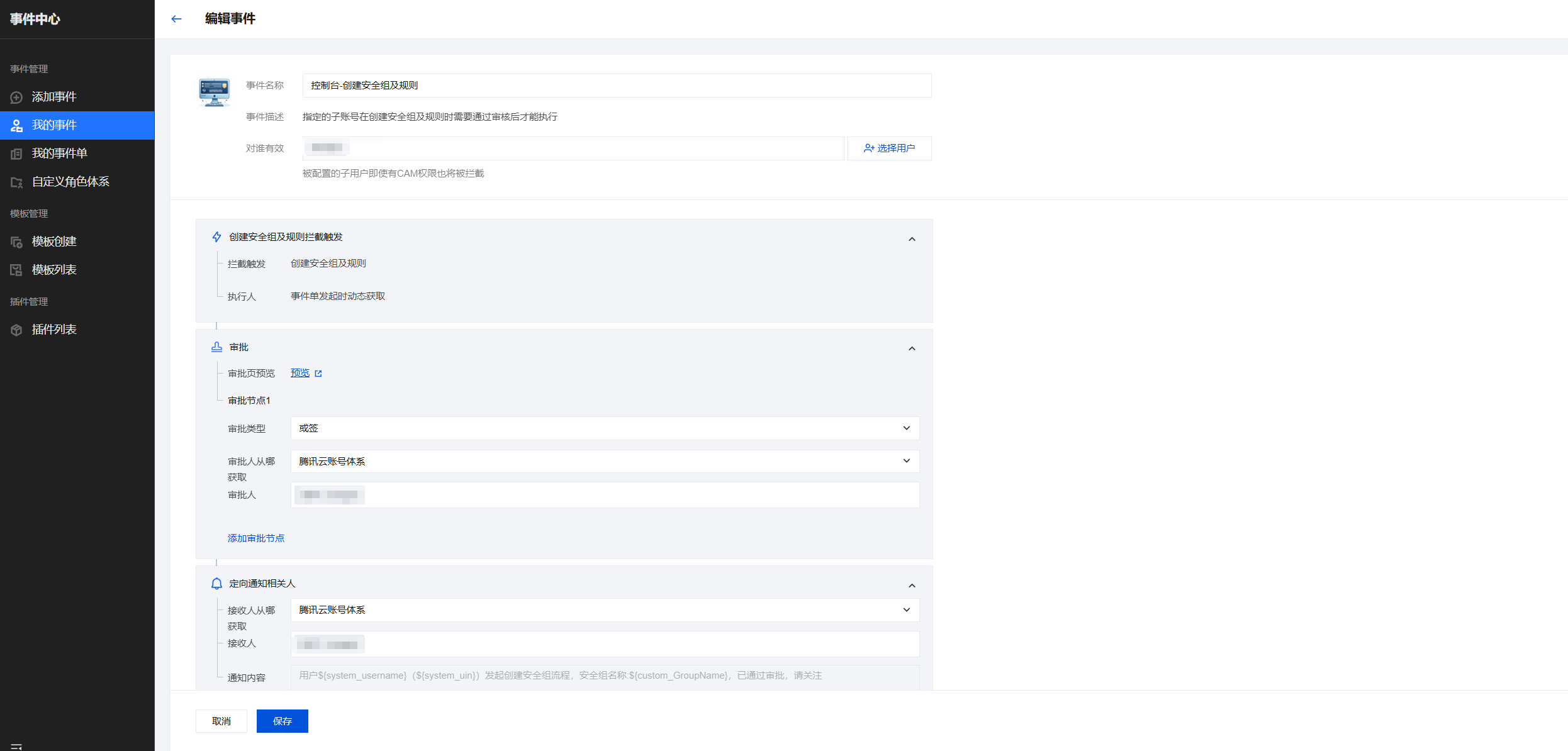Open the 接收人从哪获取 dropdown
1568x751 pixels.
604,610
